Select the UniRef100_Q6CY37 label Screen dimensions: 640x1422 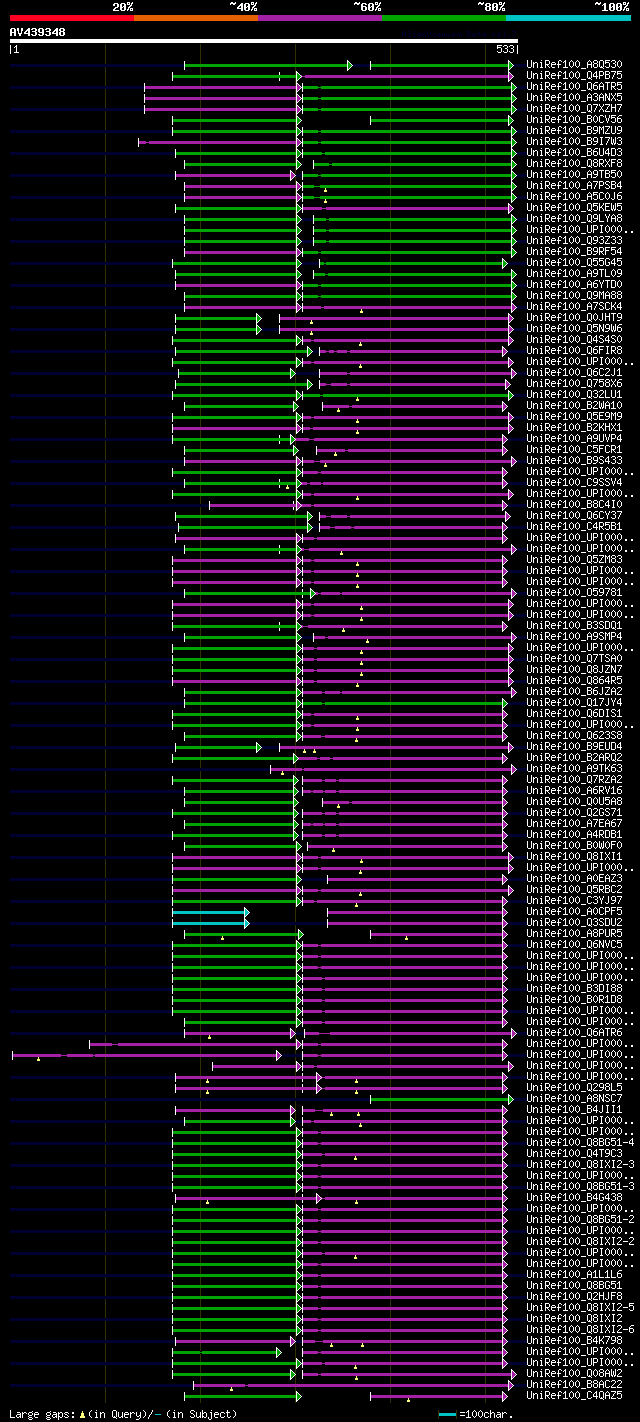[x=574, y=516]
